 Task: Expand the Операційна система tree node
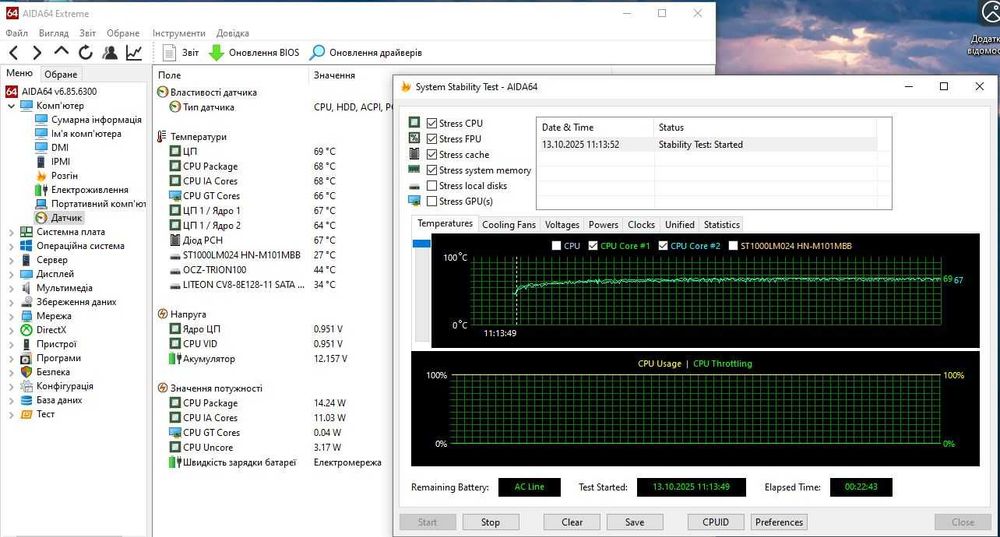(11, 246)
